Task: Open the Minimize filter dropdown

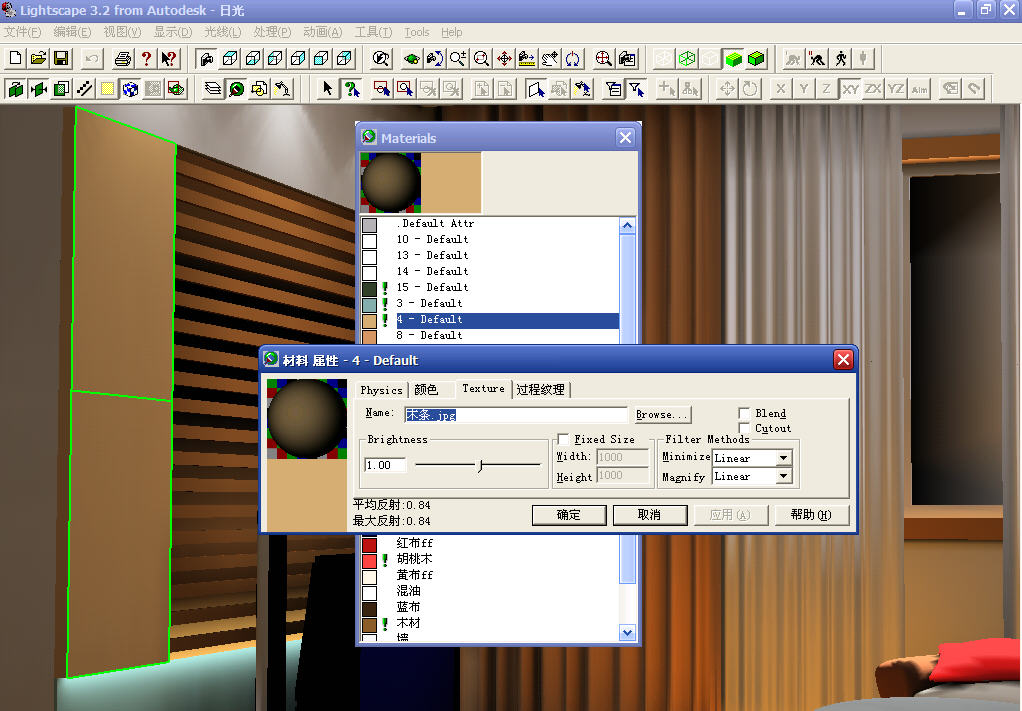Action: pyautogui.click(x=783, y=458)
